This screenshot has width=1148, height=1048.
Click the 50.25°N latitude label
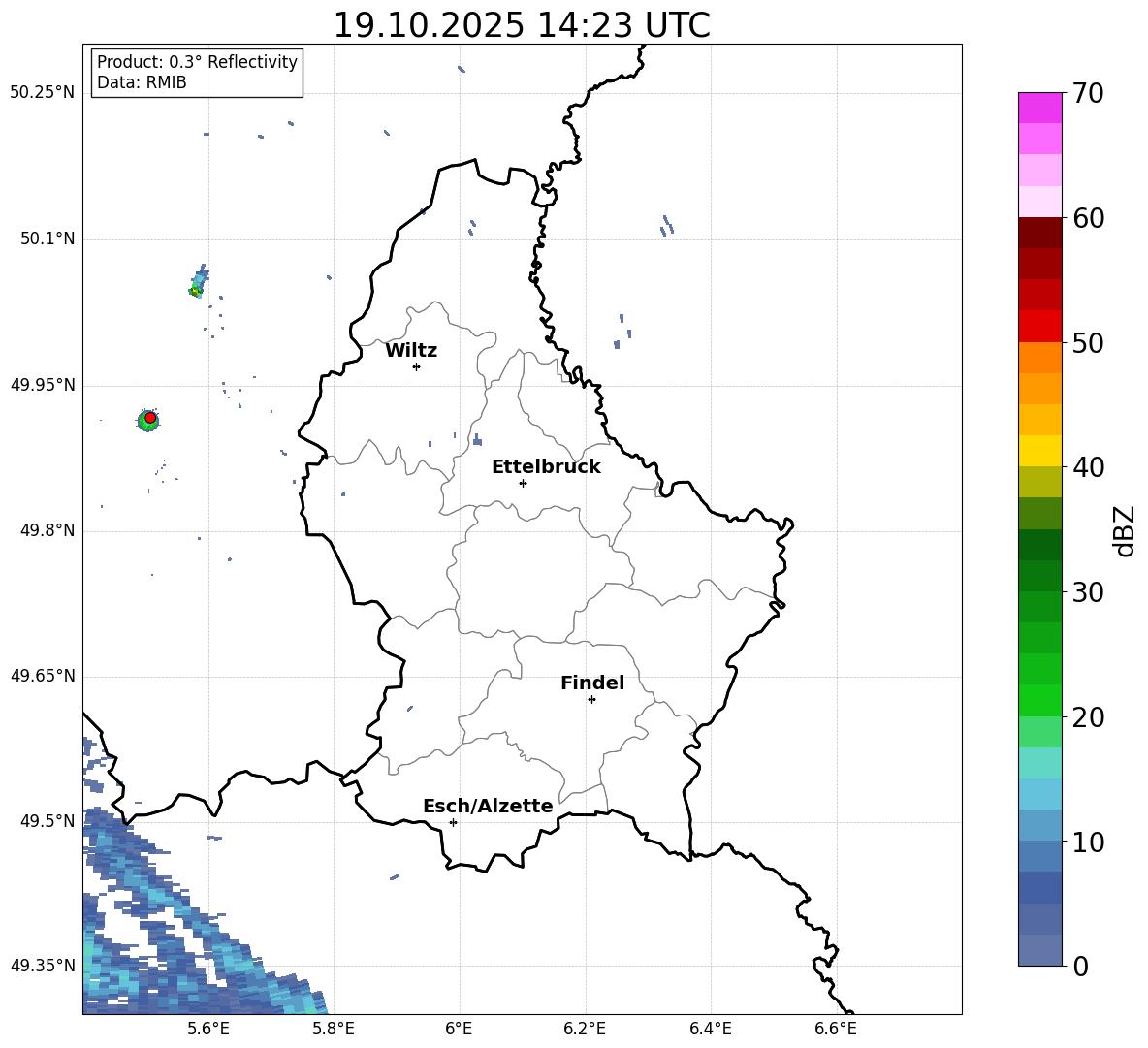coord(43,92)
